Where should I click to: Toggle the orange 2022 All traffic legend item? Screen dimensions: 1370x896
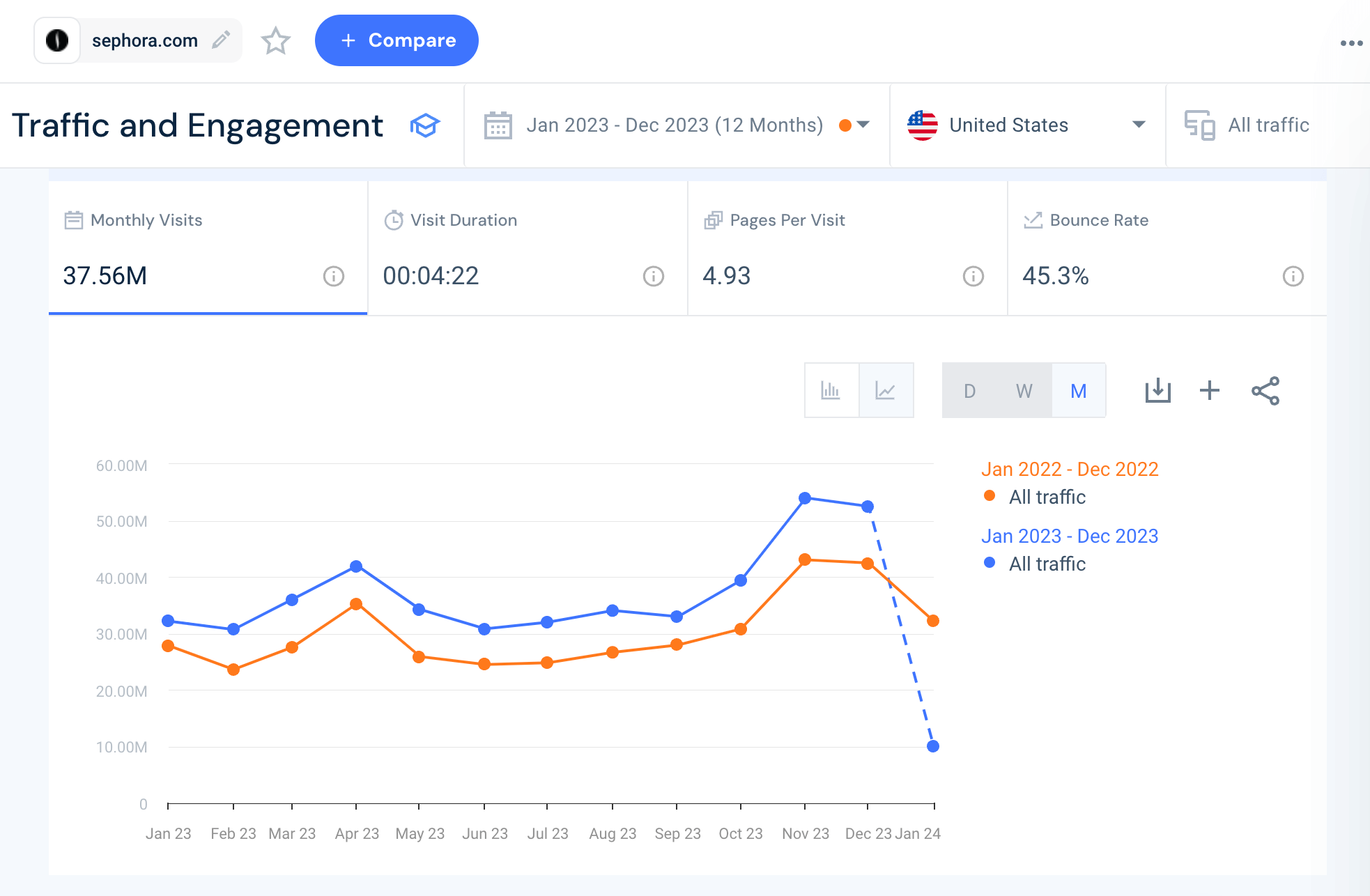[x=1034, y=497]
